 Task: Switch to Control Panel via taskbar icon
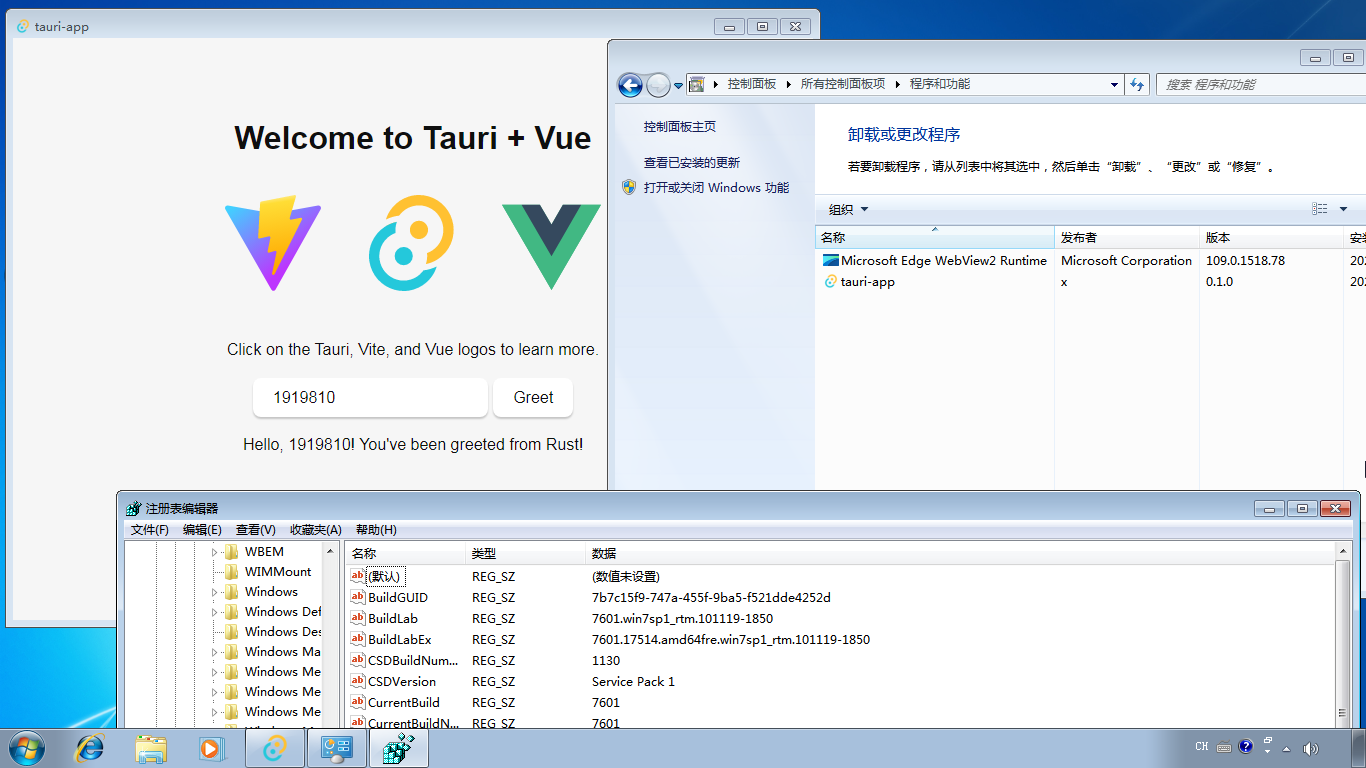tap(337, 748)
